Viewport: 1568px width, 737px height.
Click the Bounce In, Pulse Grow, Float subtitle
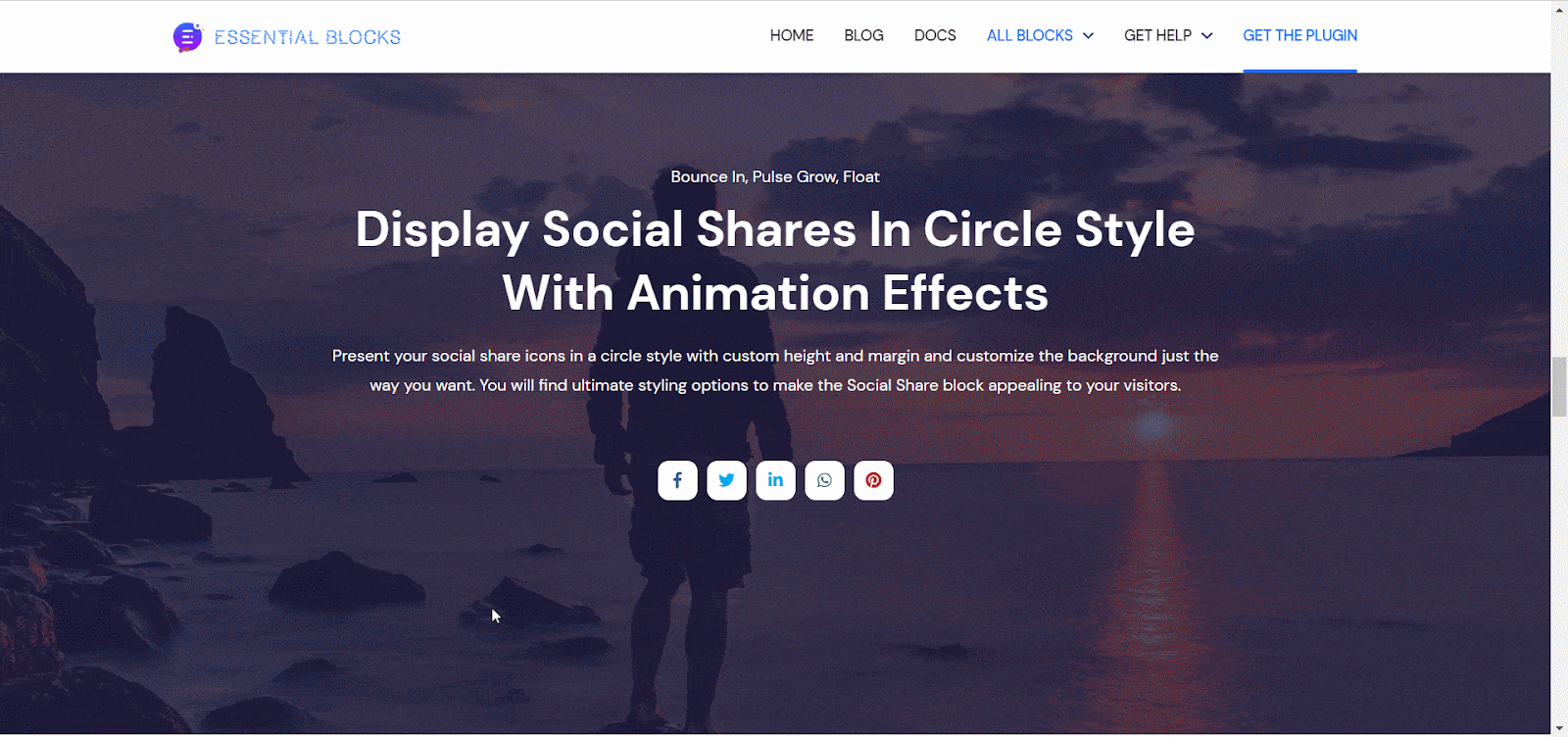point(775,176)
